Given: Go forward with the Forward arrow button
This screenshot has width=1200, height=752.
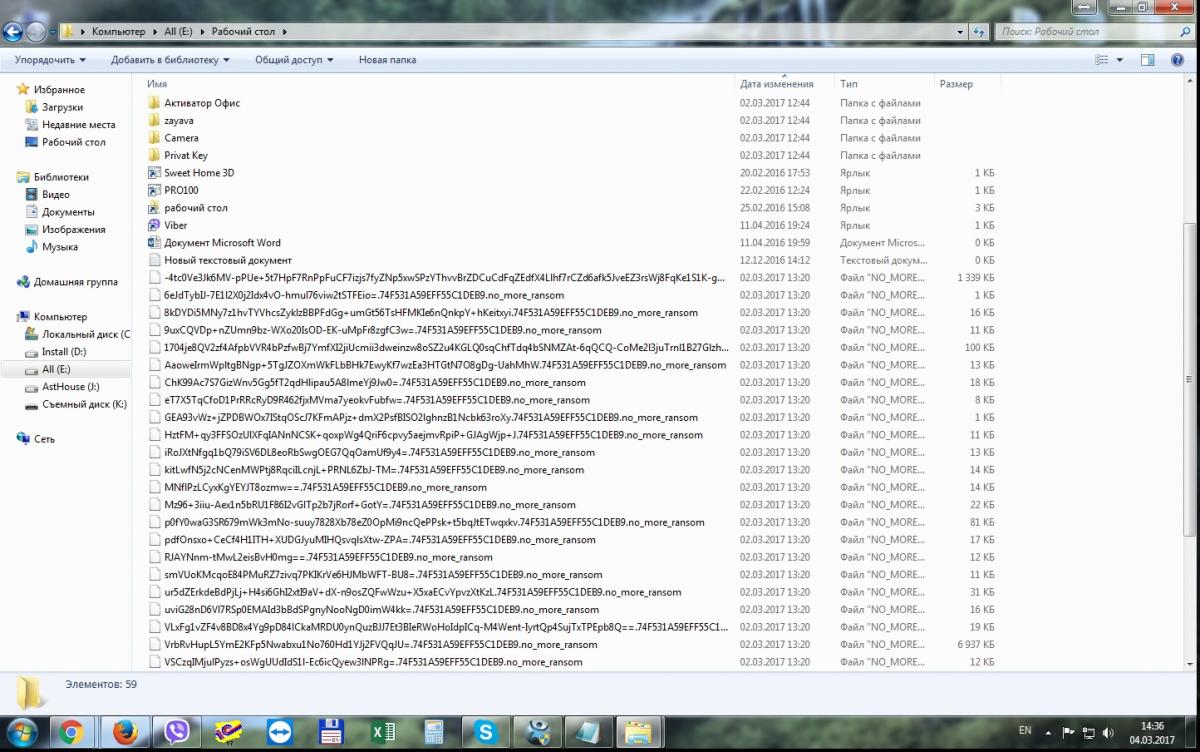Looking at the screenshot, I should (x=37, y=32).
